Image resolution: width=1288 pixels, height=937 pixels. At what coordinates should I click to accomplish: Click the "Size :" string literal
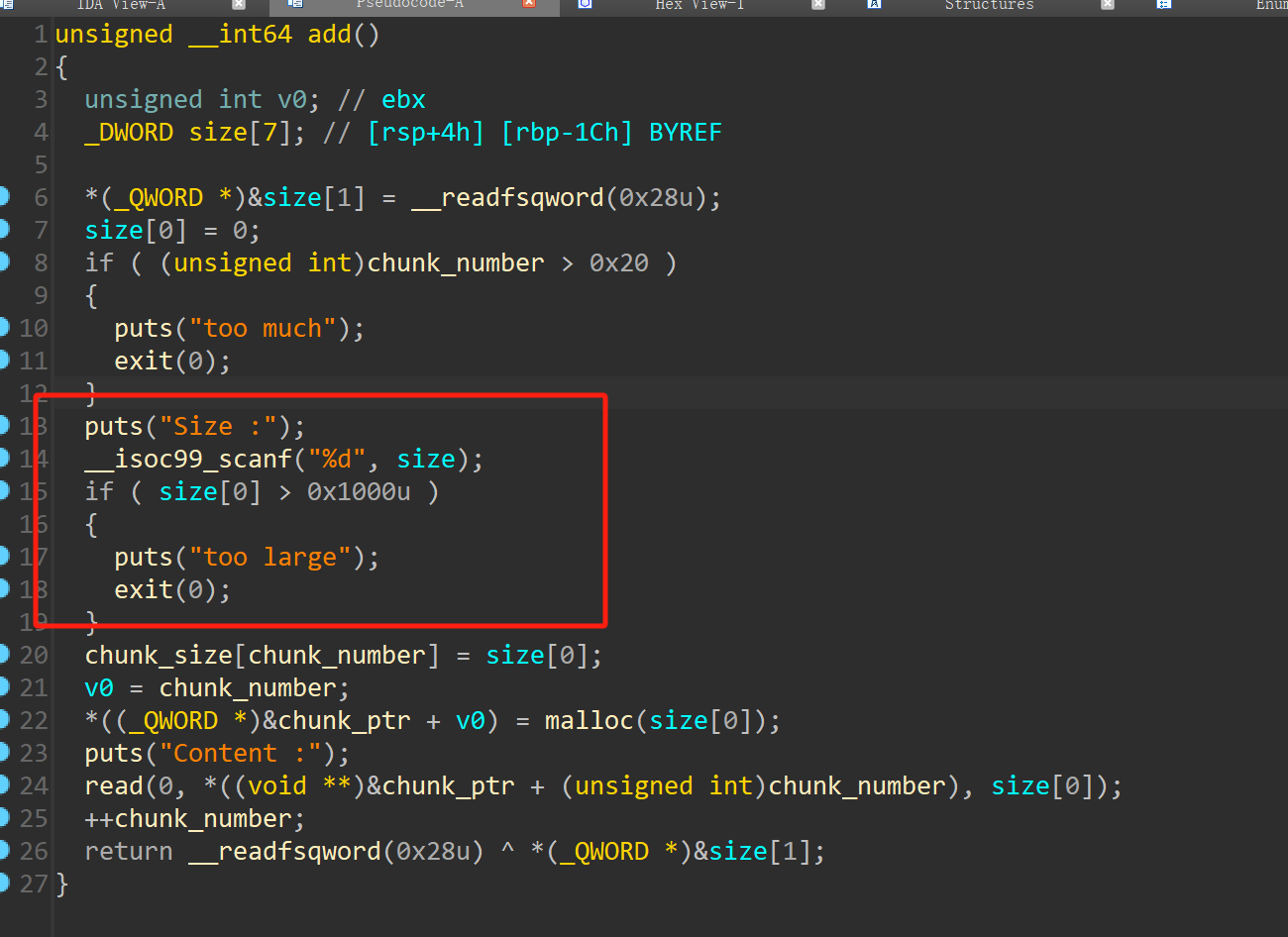(218, 427)
